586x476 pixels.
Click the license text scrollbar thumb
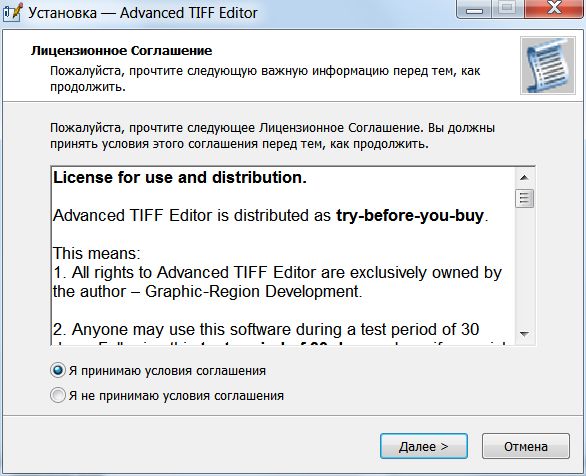tap(524, 198)
